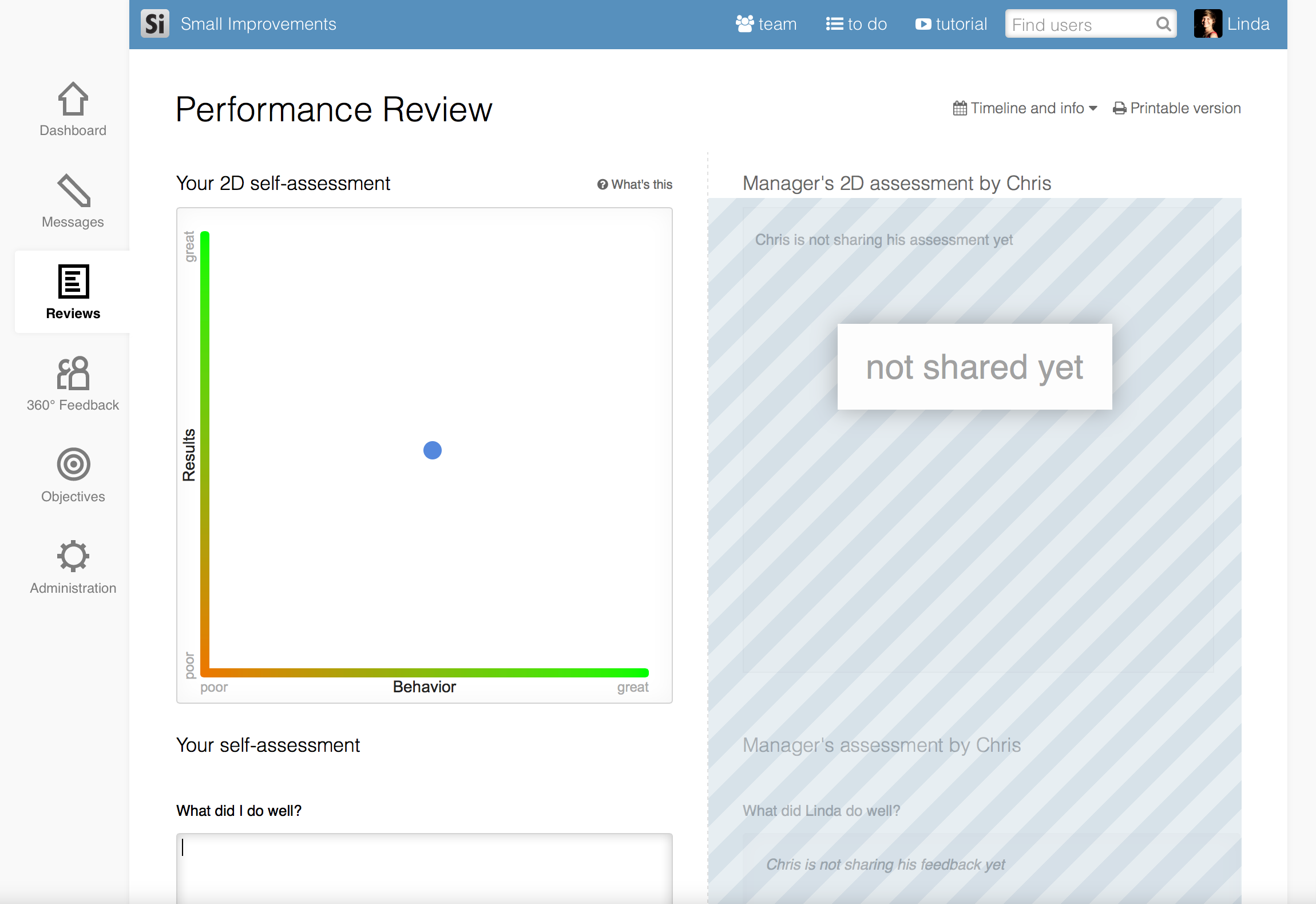The image size is (1316, 904).
Task: Open 360° Feedback people icon
Action: pyautogui.click(x=73, y=373)
